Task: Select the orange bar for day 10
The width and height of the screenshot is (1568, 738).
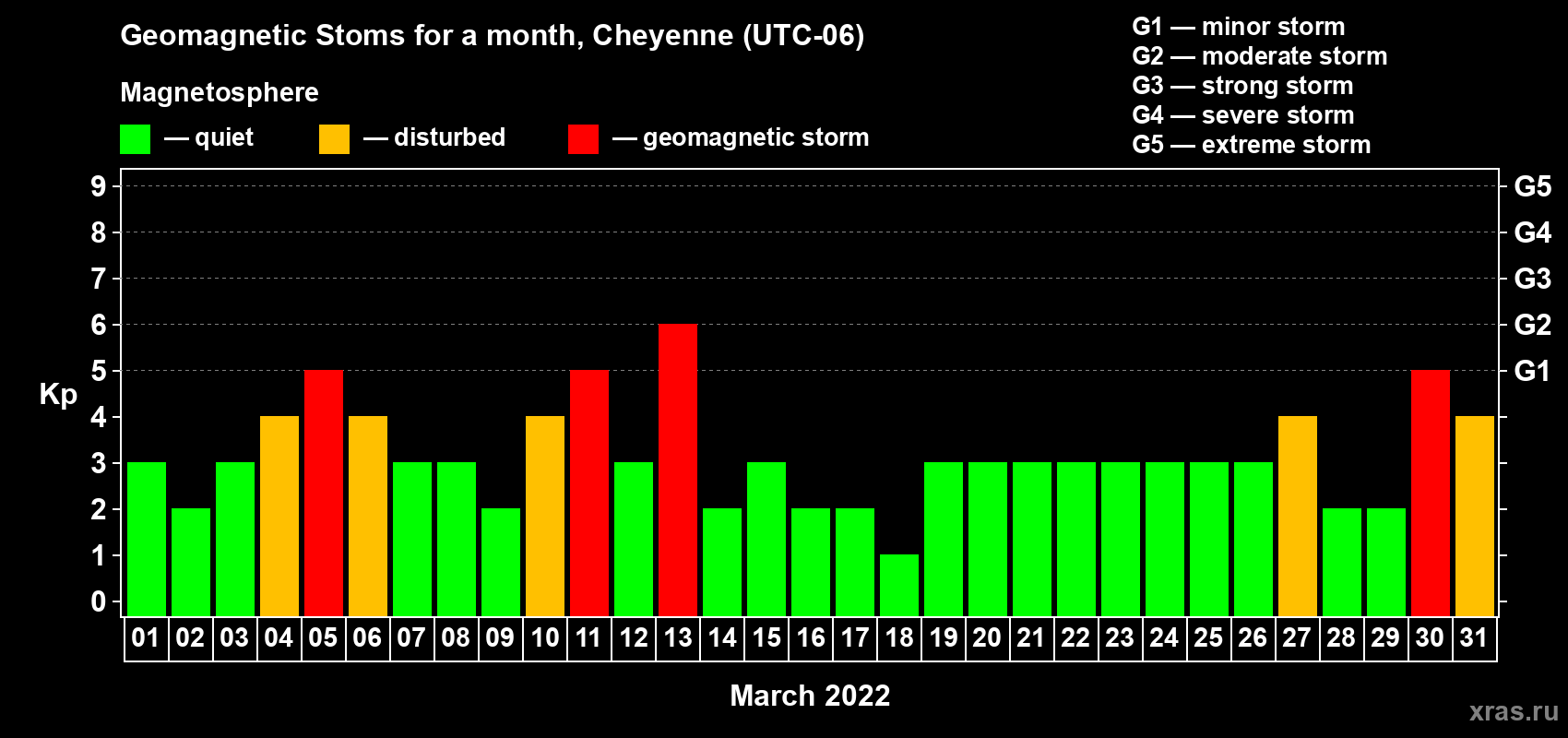Action: (545, 517)
